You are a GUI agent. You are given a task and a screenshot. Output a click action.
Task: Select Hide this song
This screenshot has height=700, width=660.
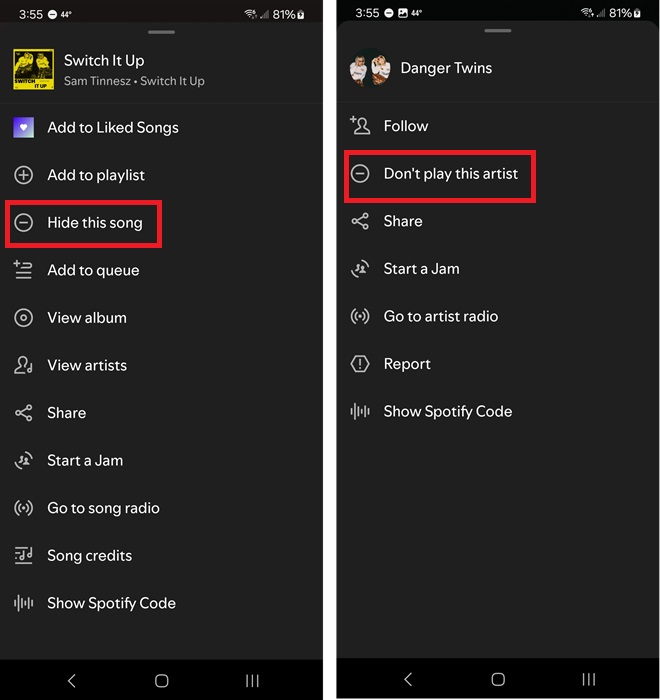(95, 222)
